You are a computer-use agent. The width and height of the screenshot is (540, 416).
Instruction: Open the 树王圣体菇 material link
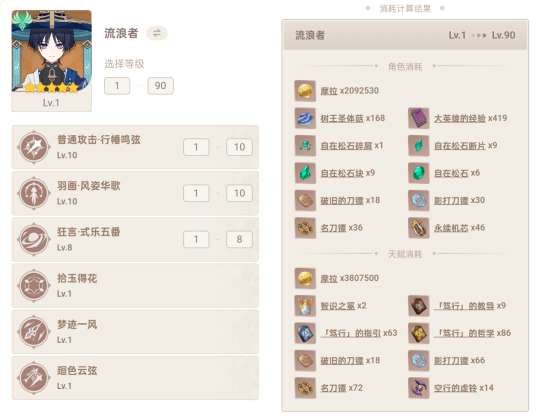point(342,118)
